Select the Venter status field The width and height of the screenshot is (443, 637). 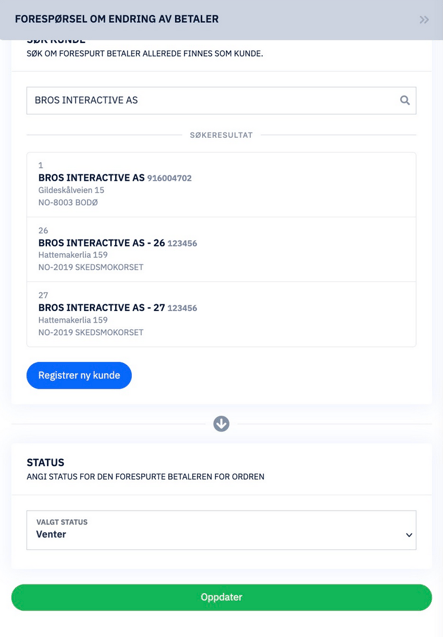point(222,530)
